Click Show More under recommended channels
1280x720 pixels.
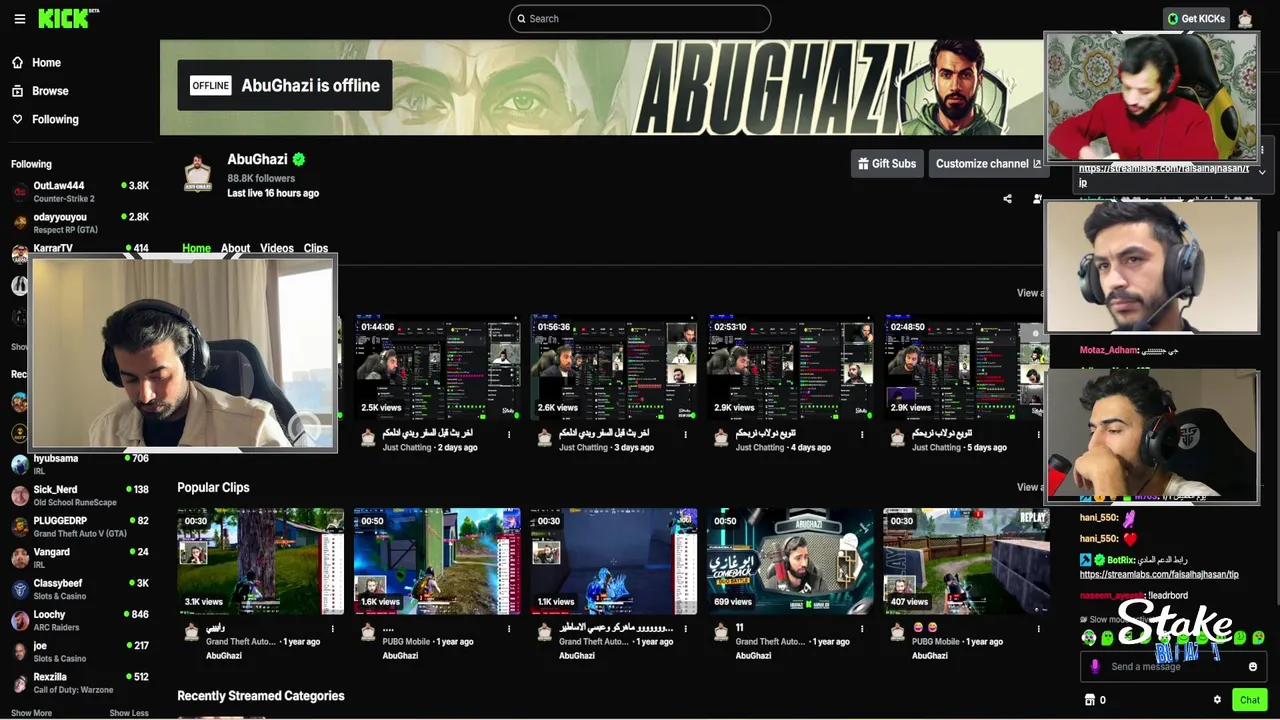31,713
